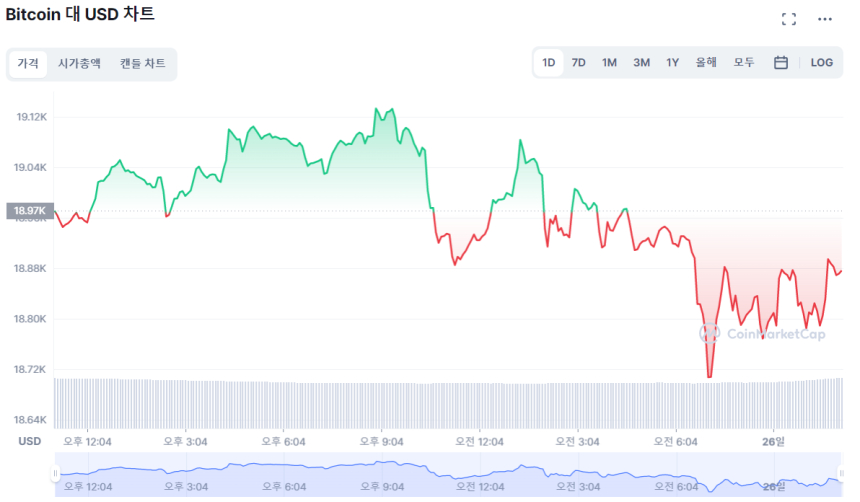Open the three-dot more options menu
The image size is (860, 502).
pyautogui.click(x=825, y=19)
